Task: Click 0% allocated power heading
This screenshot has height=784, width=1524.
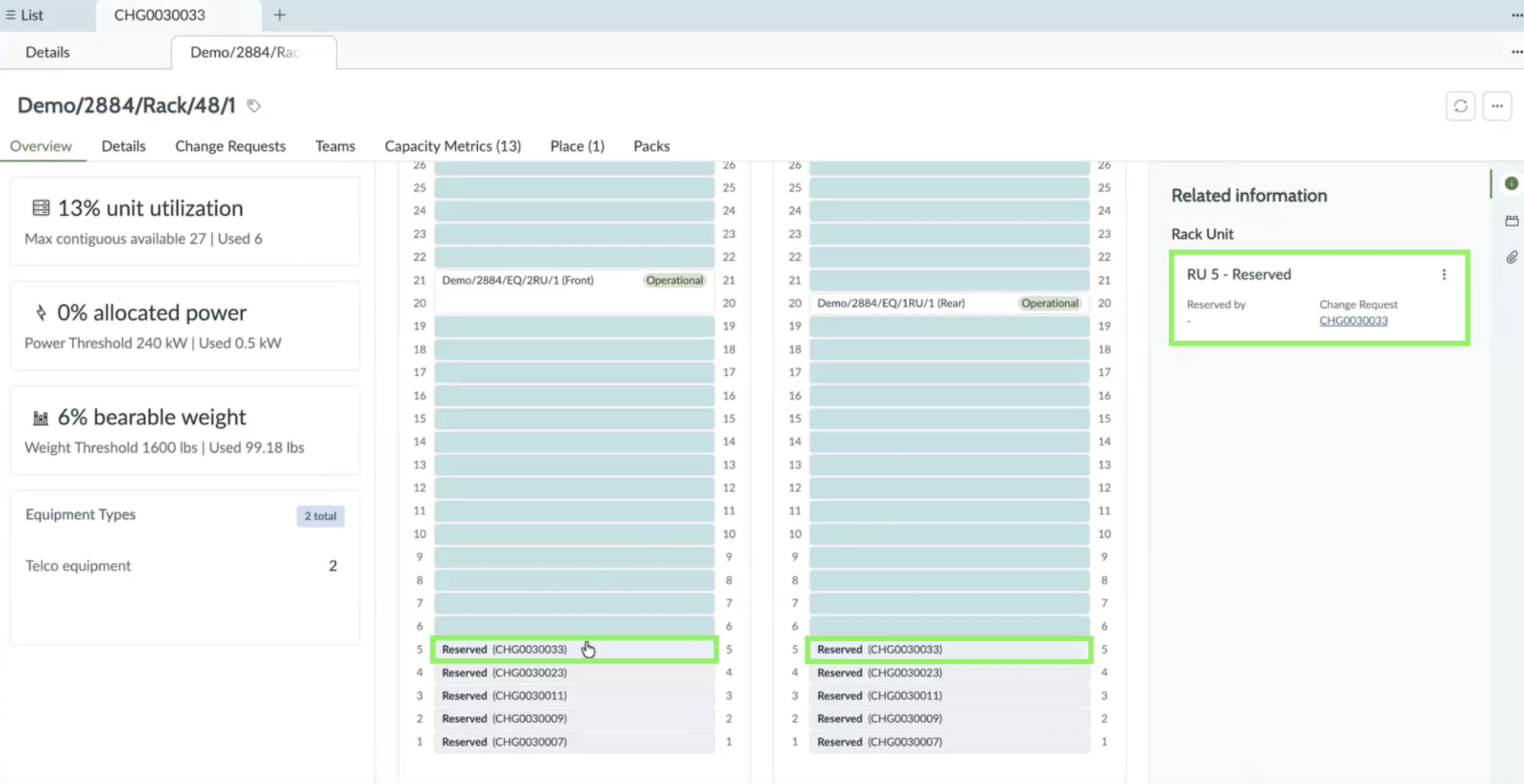Action: pos(152,313)
